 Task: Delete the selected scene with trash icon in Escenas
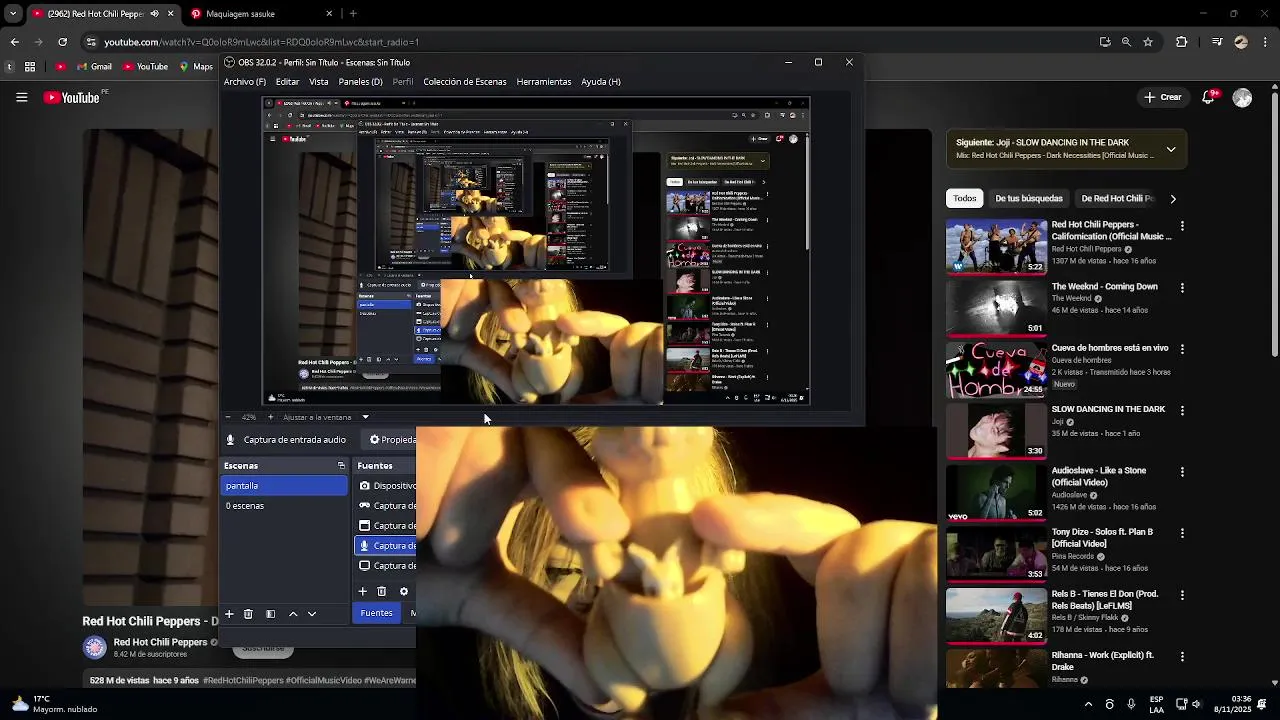(x=248, y=614)
